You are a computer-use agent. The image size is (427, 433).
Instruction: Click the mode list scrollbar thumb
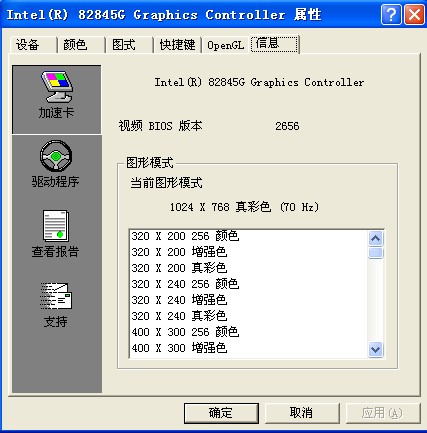tap(376, 252)
